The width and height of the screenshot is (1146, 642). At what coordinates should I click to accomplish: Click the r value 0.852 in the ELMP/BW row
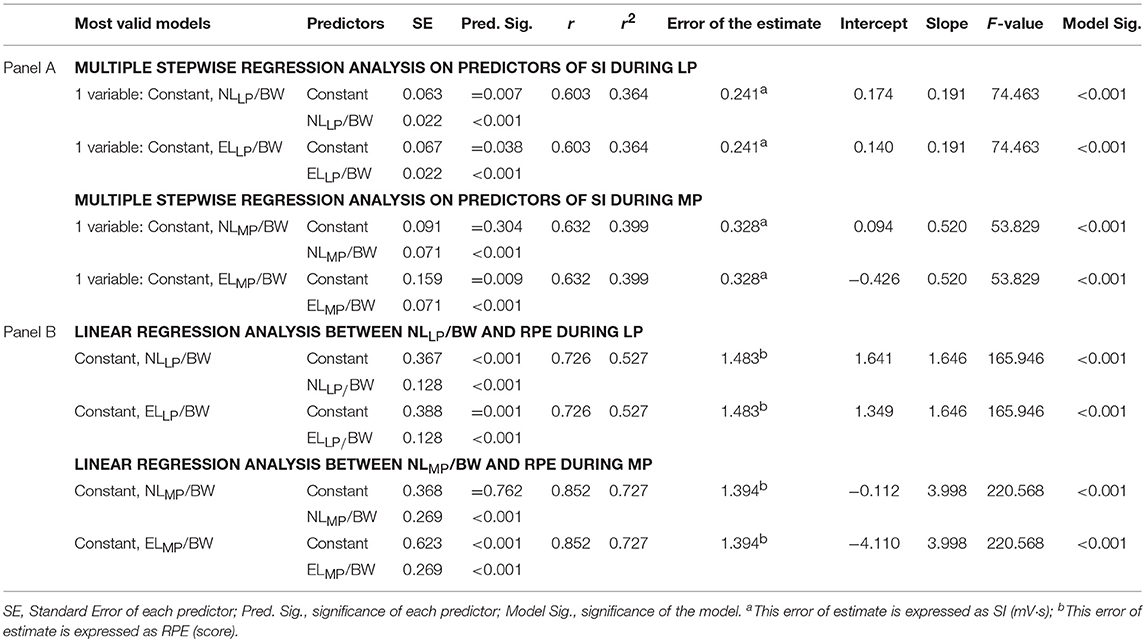click(570, 543)
